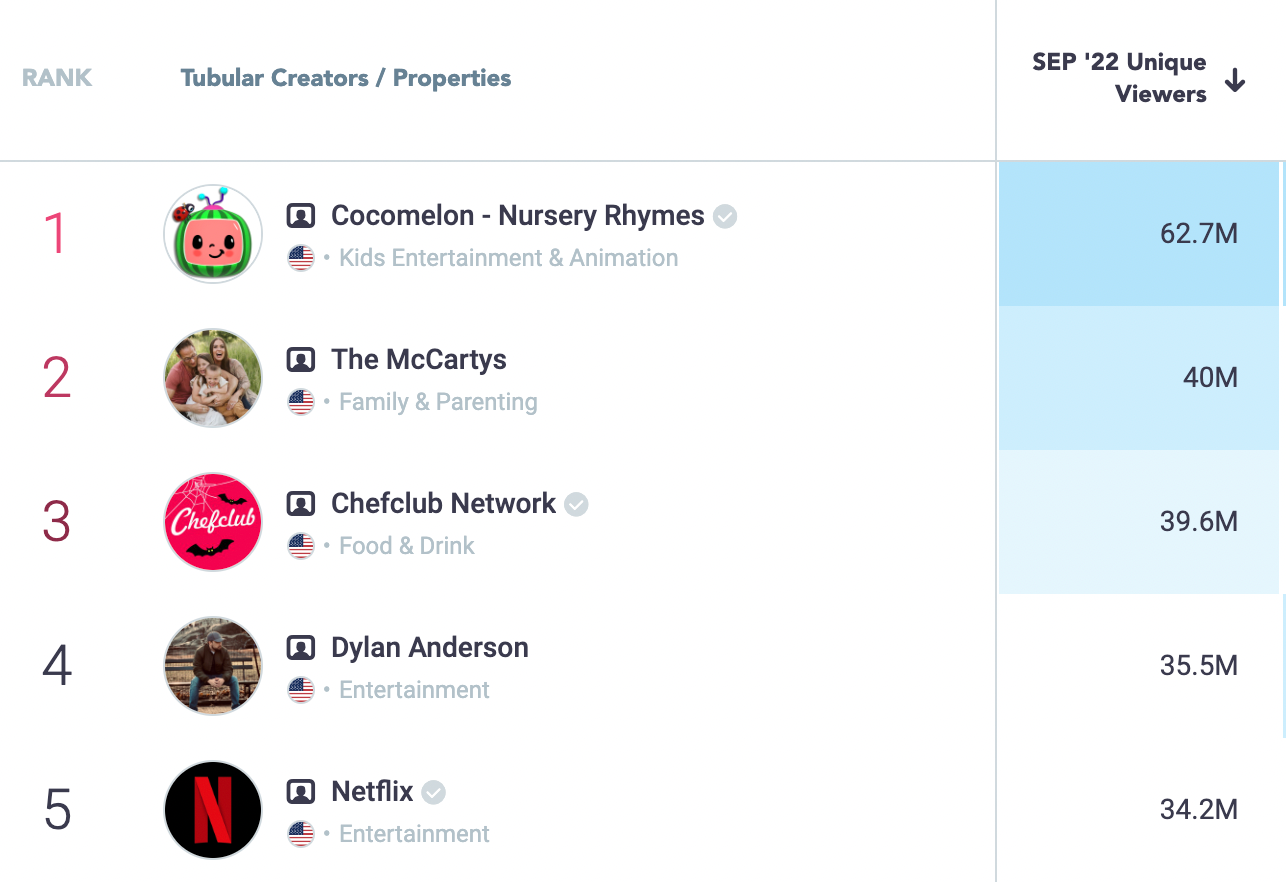Viewport: 1286px width, 882px height.
Task: Open the Netflix N logo avatar
Action: pos(213,810)
